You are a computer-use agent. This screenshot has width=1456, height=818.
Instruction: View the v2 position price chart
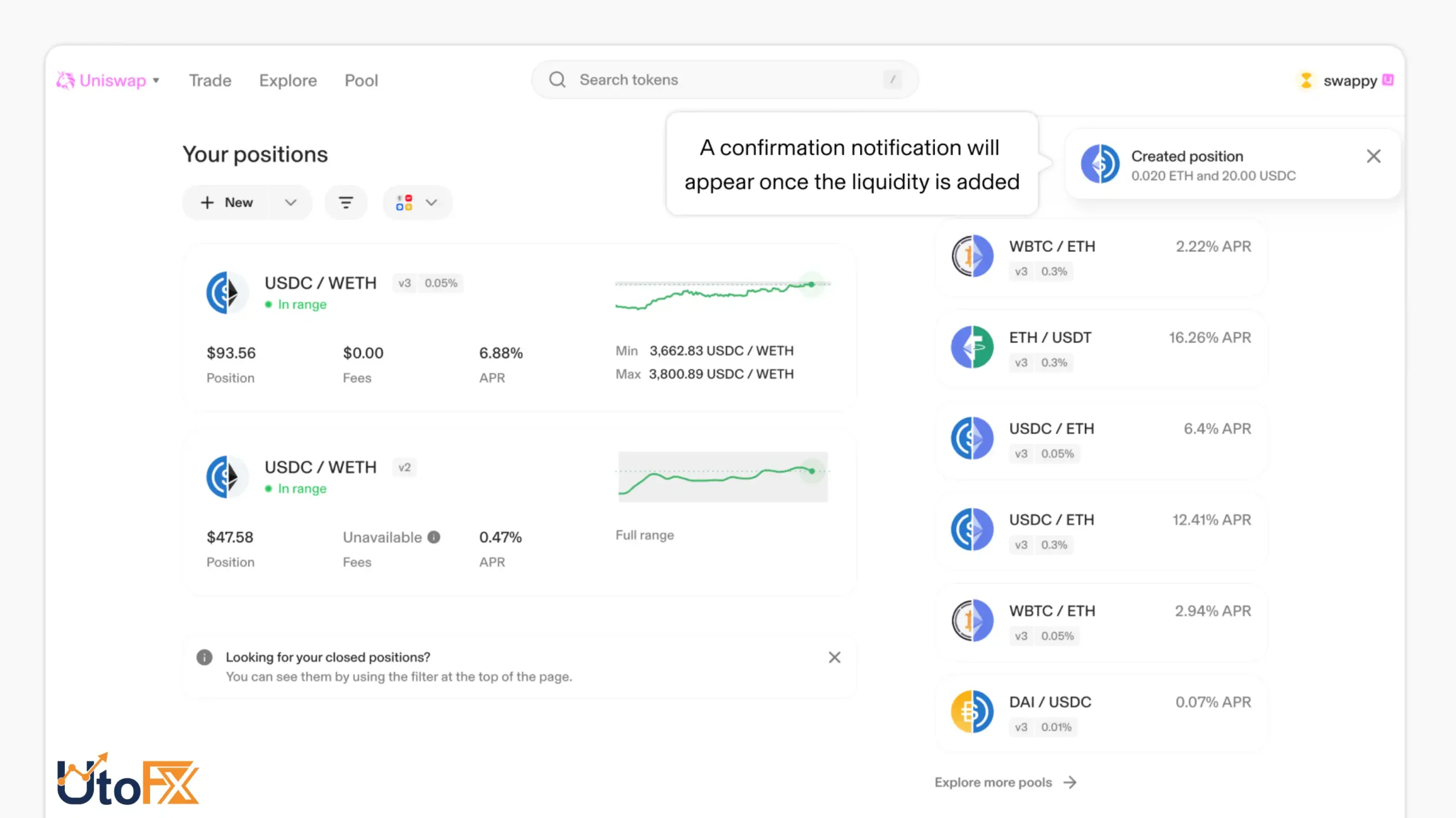point(723,476)
